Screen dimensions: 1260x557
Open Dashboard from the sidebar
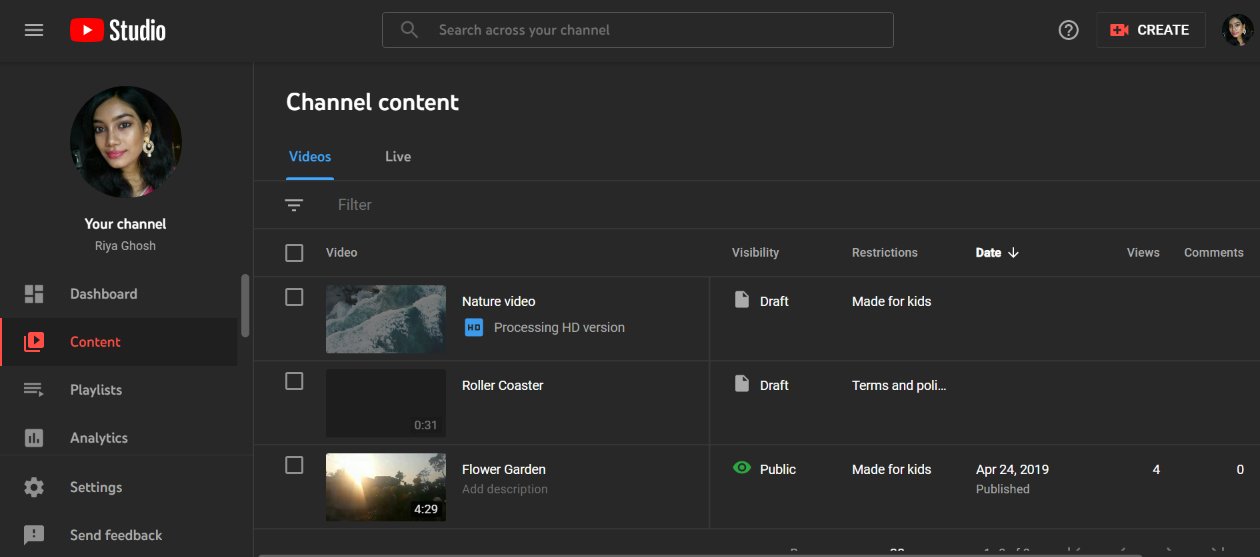coord(103,294)
